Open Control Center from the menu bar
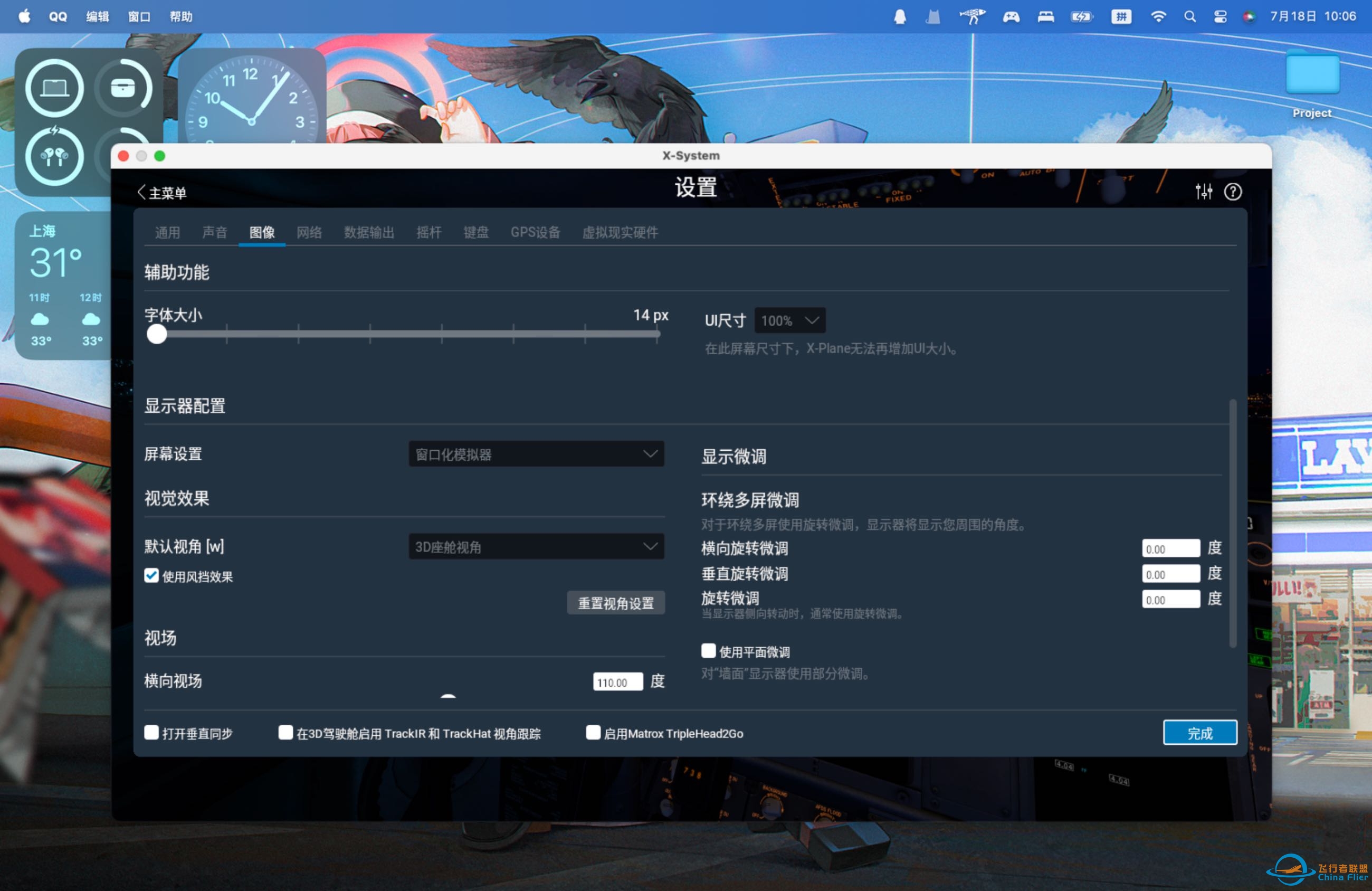The height and width of the screenshot is (891, 1372). [1220, 17]
